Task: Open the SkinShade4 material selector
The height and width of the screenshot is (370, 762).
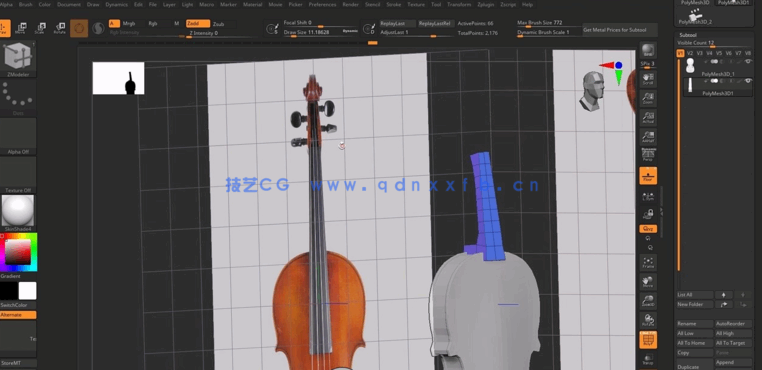Action: (x=18, y=213)
